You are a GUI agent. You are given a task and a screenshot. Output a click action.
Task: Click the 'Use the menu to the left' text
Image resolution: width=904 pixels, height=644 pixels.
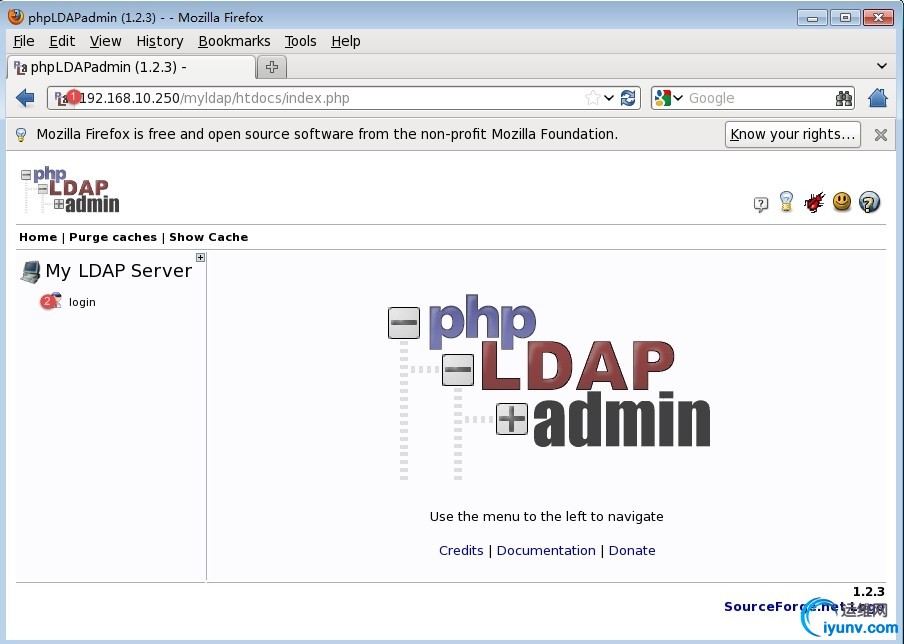coord(547,517)
